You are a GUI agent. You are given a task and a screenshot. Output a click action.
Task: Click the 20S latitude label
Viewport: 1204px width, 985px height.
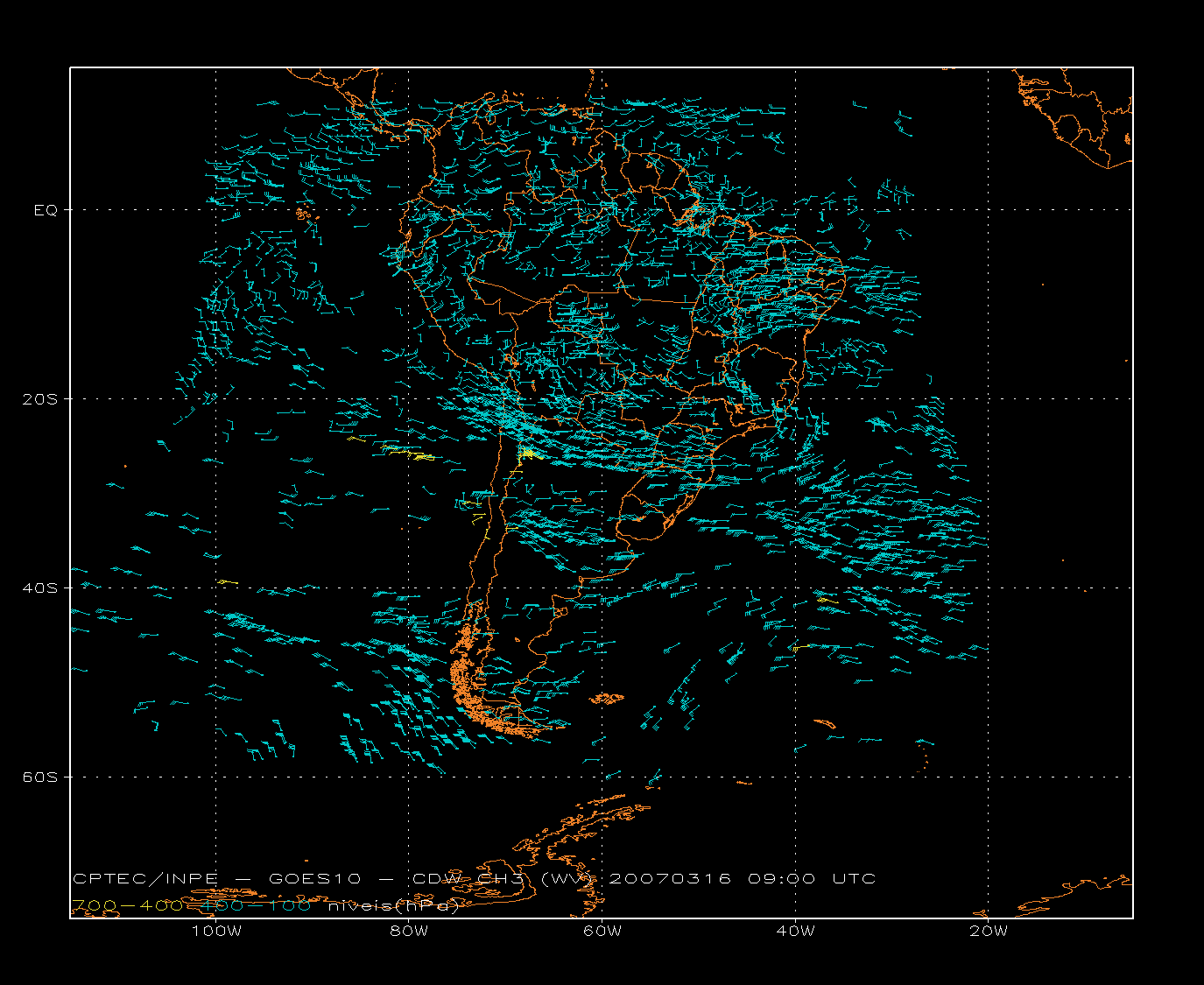click(x=39, y=399)
